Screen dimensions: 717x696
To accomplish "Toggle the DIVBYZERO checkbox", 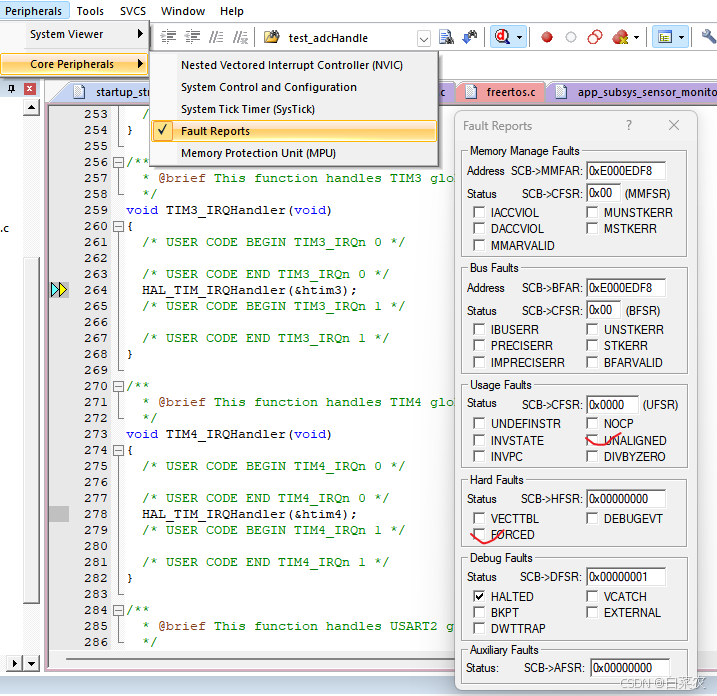I will point(592,456).
